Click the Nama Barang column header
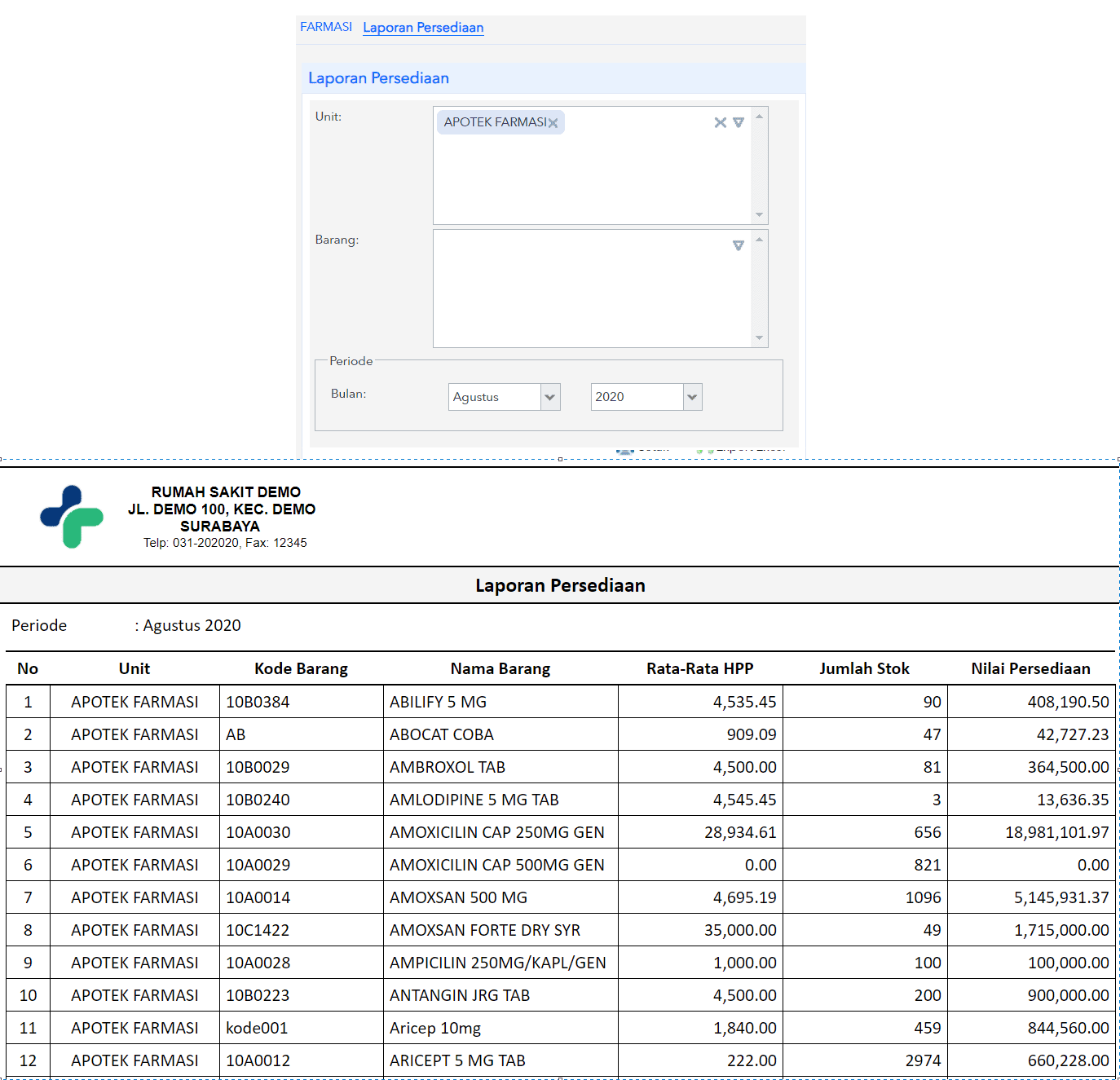Image resolution: width=1120 pixels, height=1080 pixels. (500, 668)
